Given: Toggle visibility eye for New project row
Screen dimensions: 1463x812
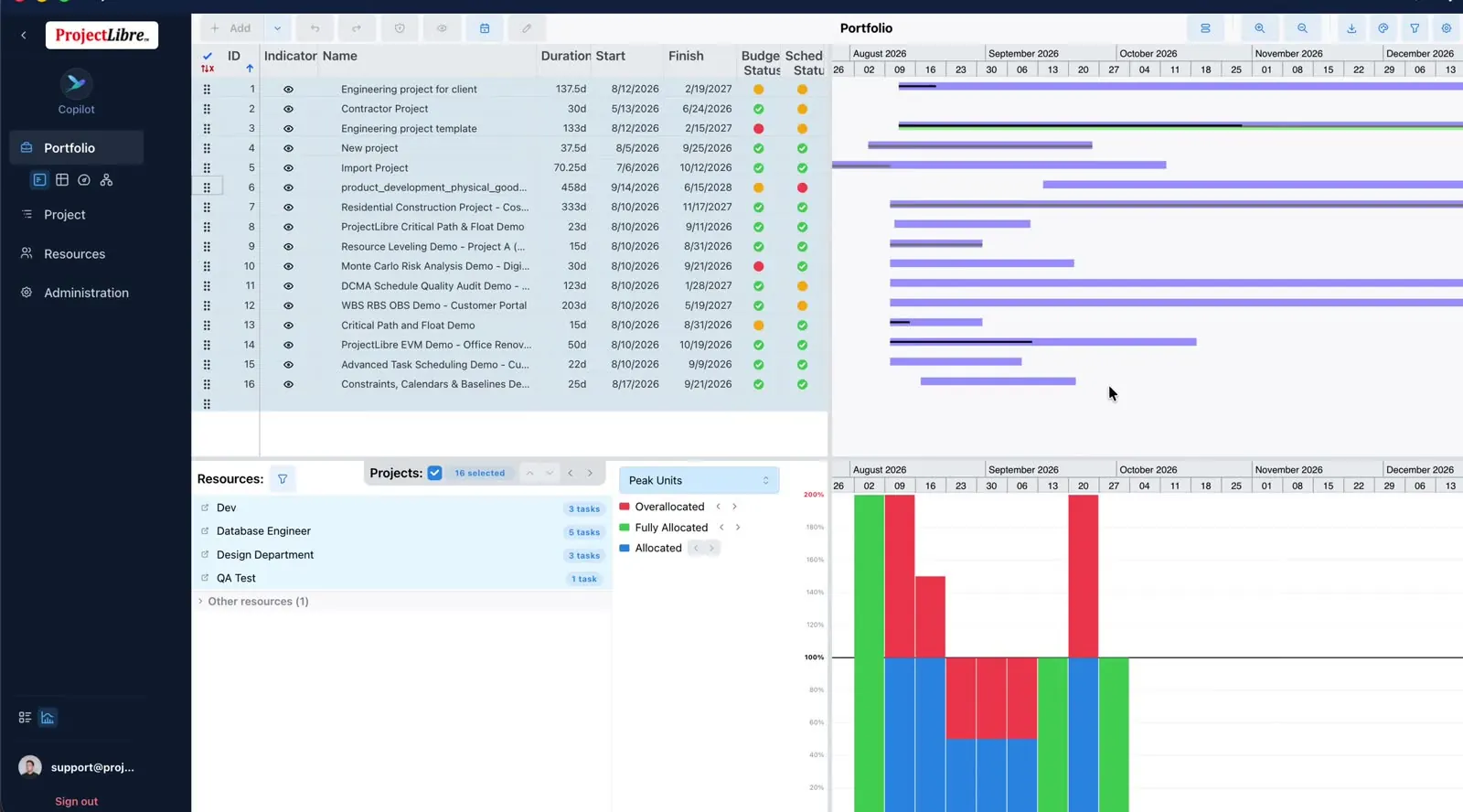Looking at the screenshot, I should pos(288,148).
